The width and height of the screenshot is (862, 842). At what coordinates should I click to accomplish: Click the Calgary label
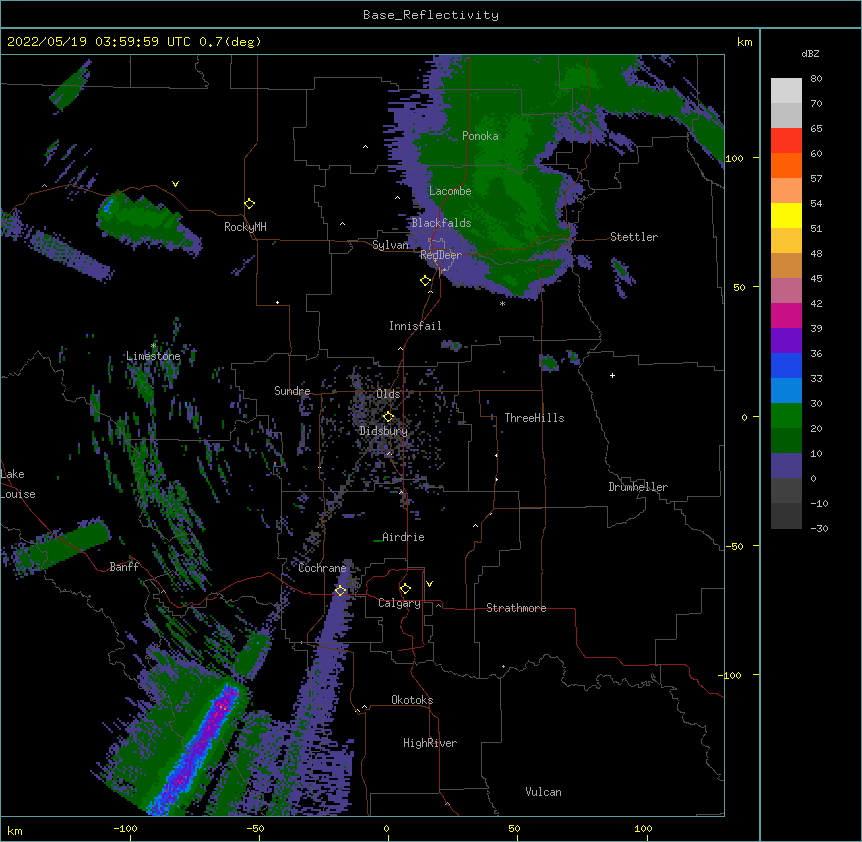click(x=399, y=603)
